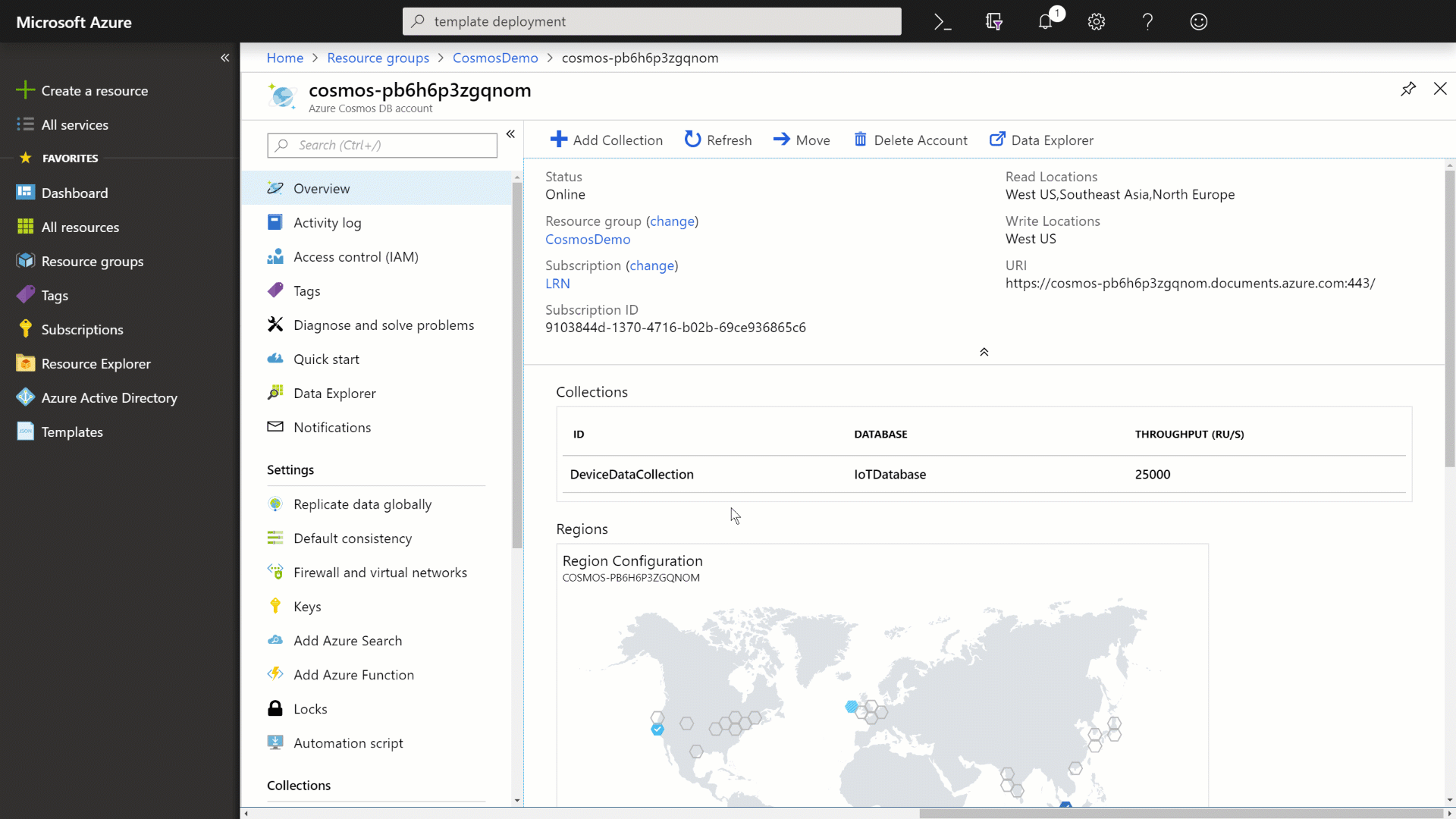Select North Europe region hexagon on map
The width and height of the screenshot is (1456, 819).
[x=852, y=707]
